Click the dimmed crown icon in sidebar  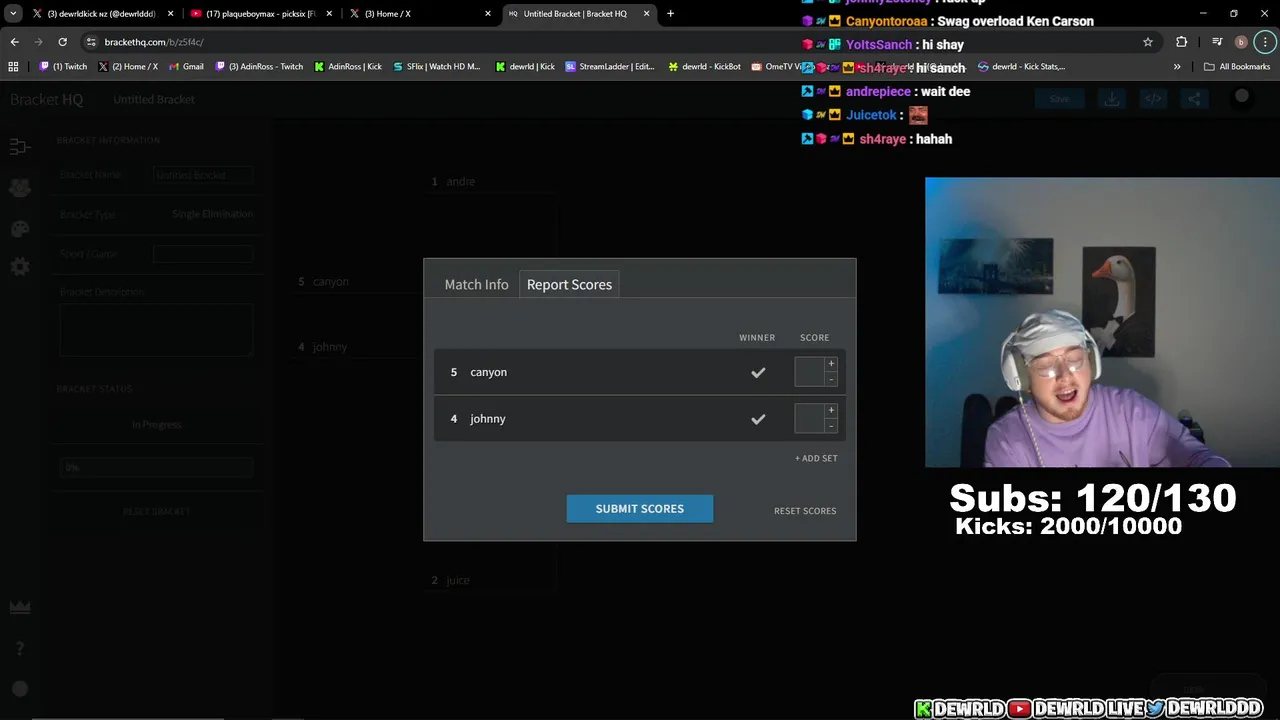(19, 607)
